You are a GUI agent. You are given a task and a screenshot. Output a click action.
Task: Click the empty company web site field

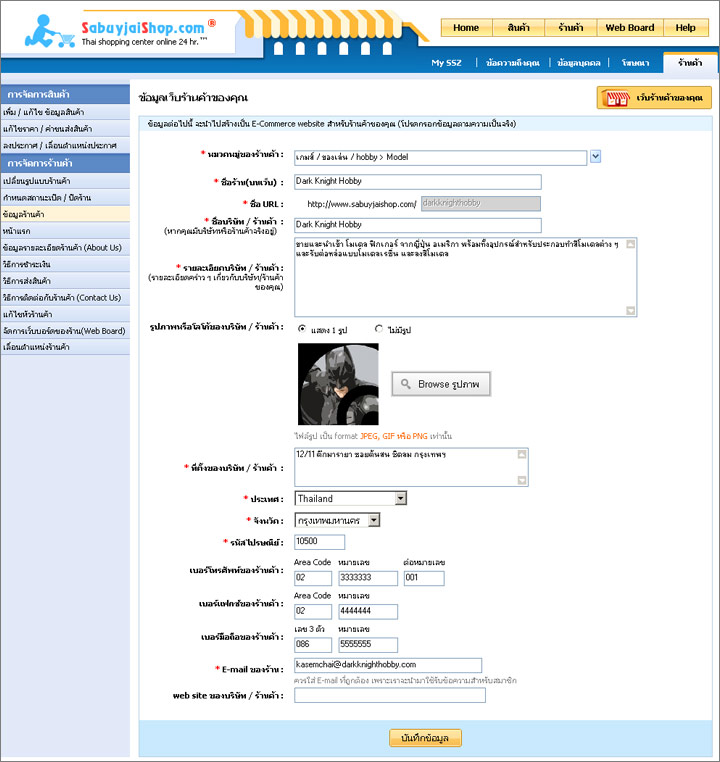[390, 695]
